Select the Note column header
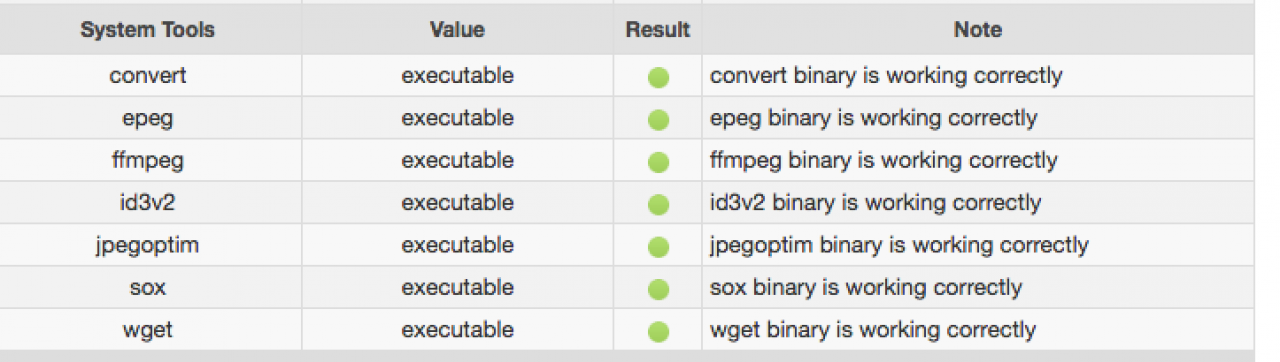This screenshot has width=1280, height=362. point(978,30)
